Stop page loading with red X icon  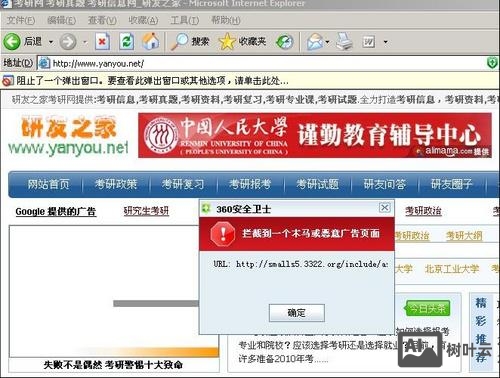click(102, 42)
